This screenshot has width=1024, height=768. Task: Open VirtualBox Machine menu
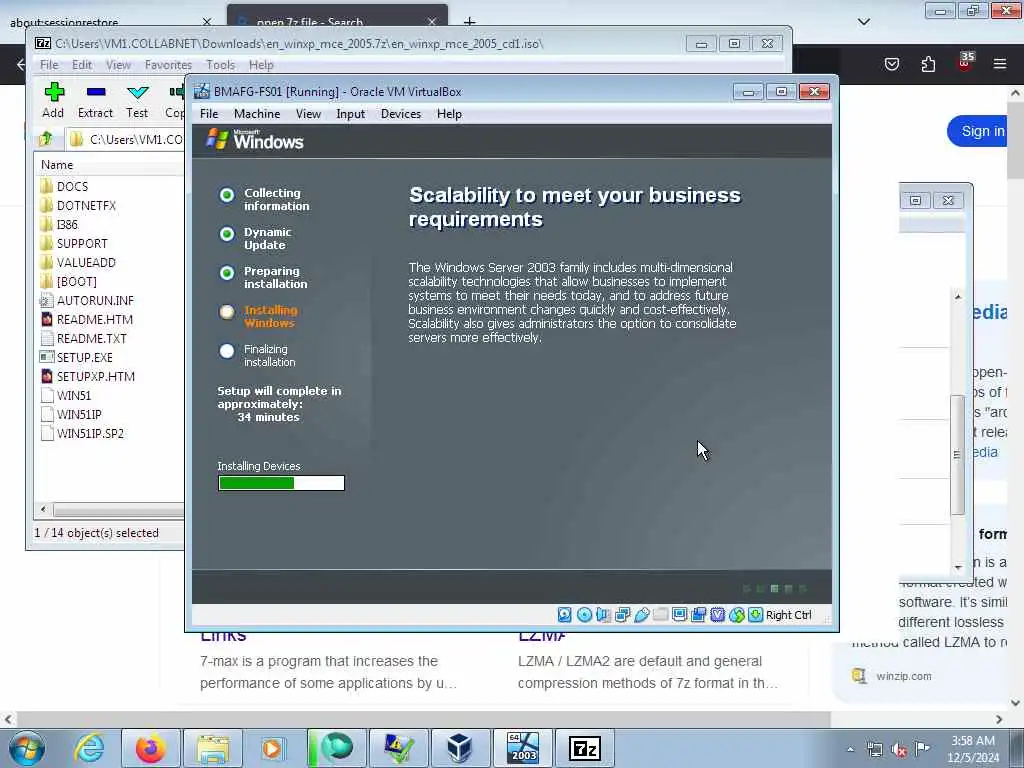257,114
